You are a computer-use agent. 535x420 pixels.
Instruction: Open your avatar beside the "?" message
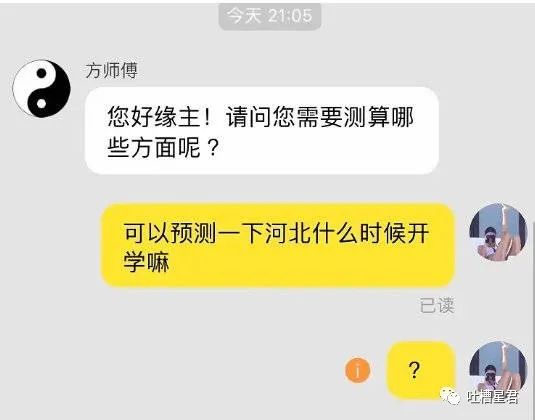pos(498,370)
